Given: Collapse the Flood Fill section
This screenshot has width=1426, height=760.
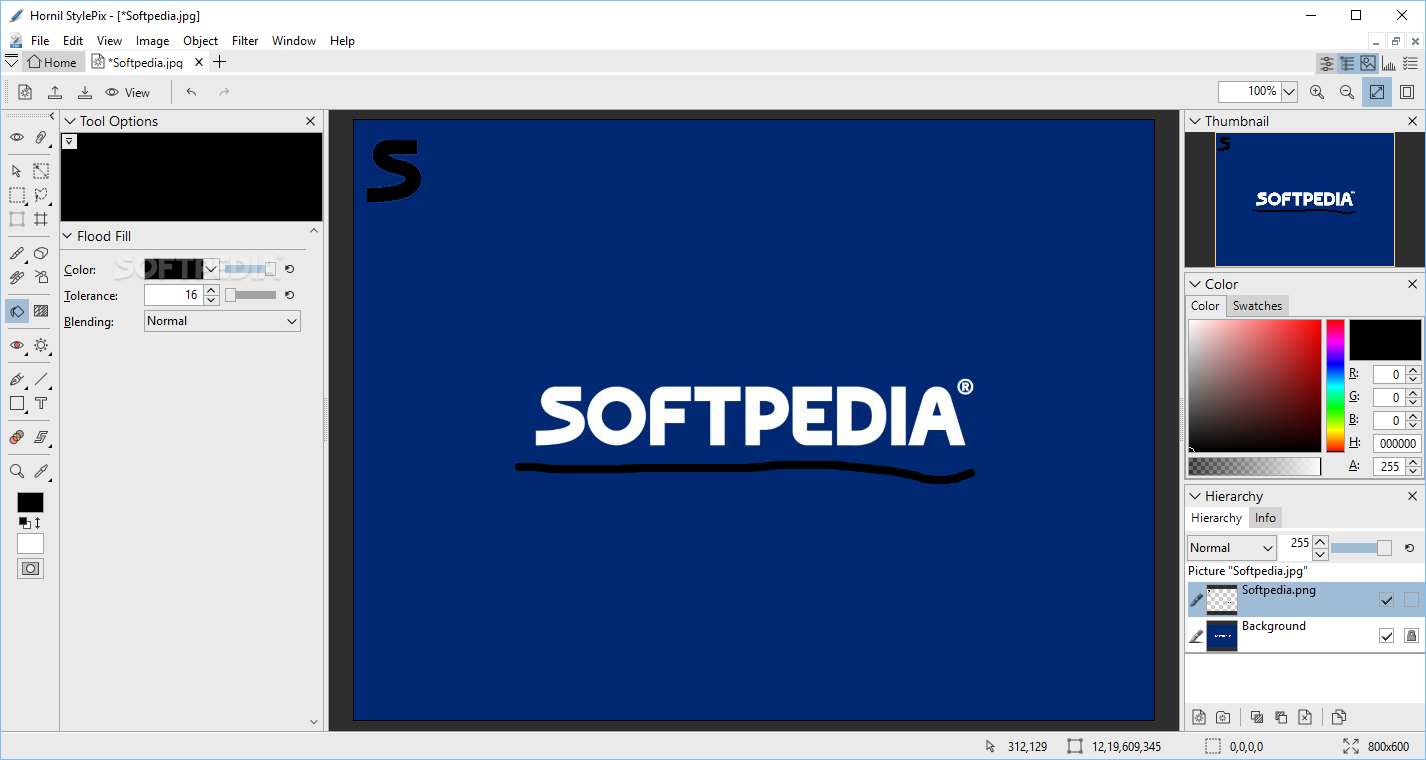Looking at the screenshot, I should (x=69, y=236).
